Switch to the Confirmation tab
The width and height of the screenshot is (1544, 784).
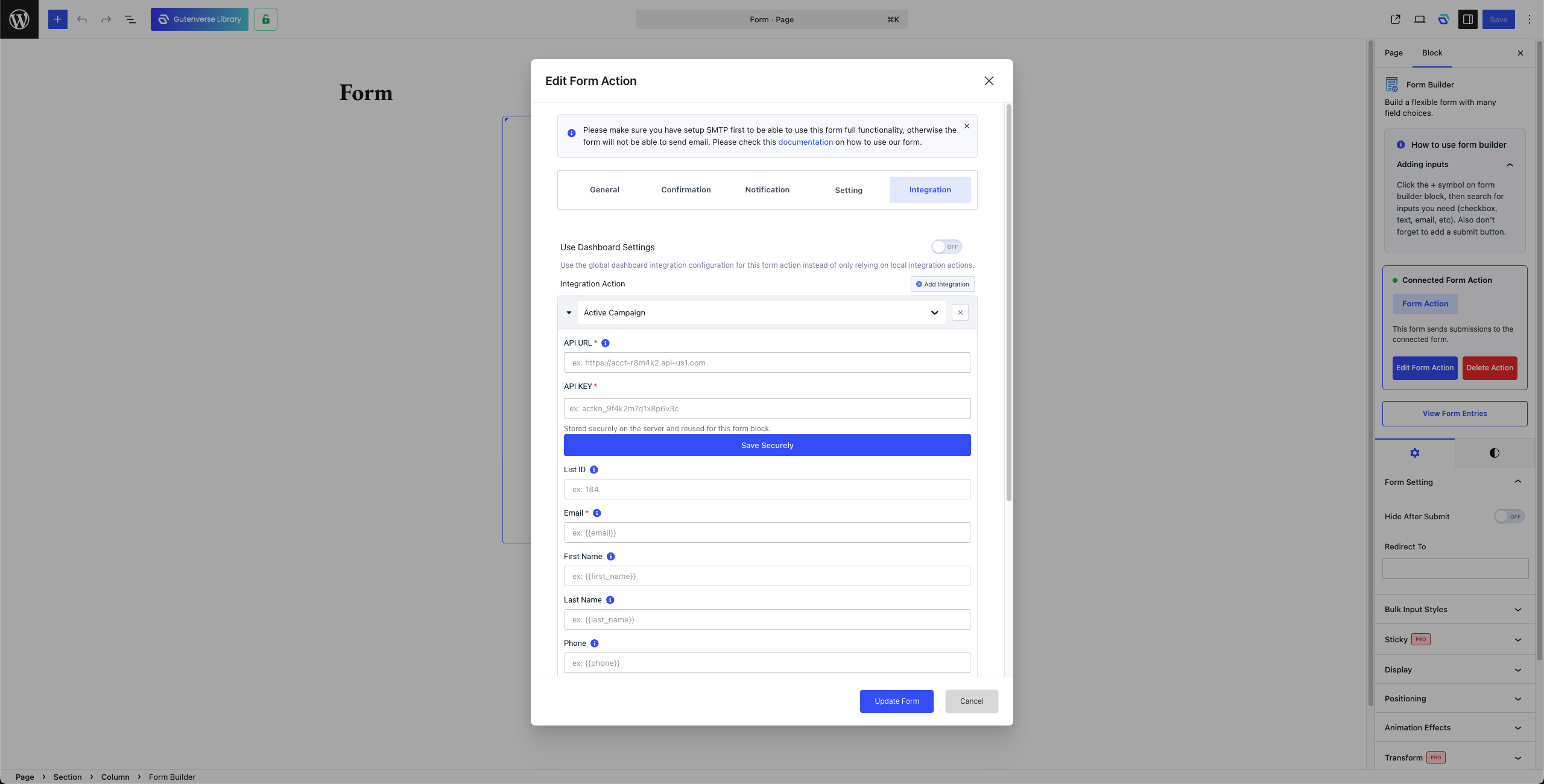[686, 189]
